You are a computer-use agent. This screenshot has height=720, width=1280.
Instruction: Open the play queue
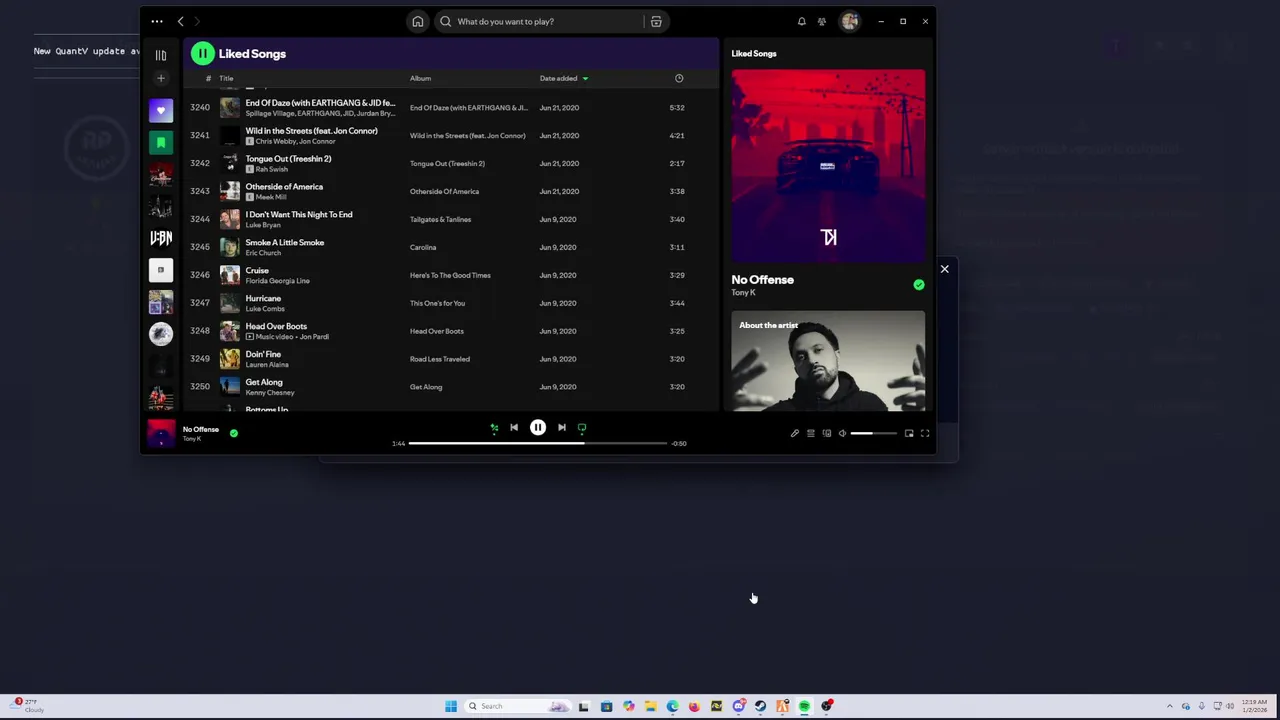811,433
